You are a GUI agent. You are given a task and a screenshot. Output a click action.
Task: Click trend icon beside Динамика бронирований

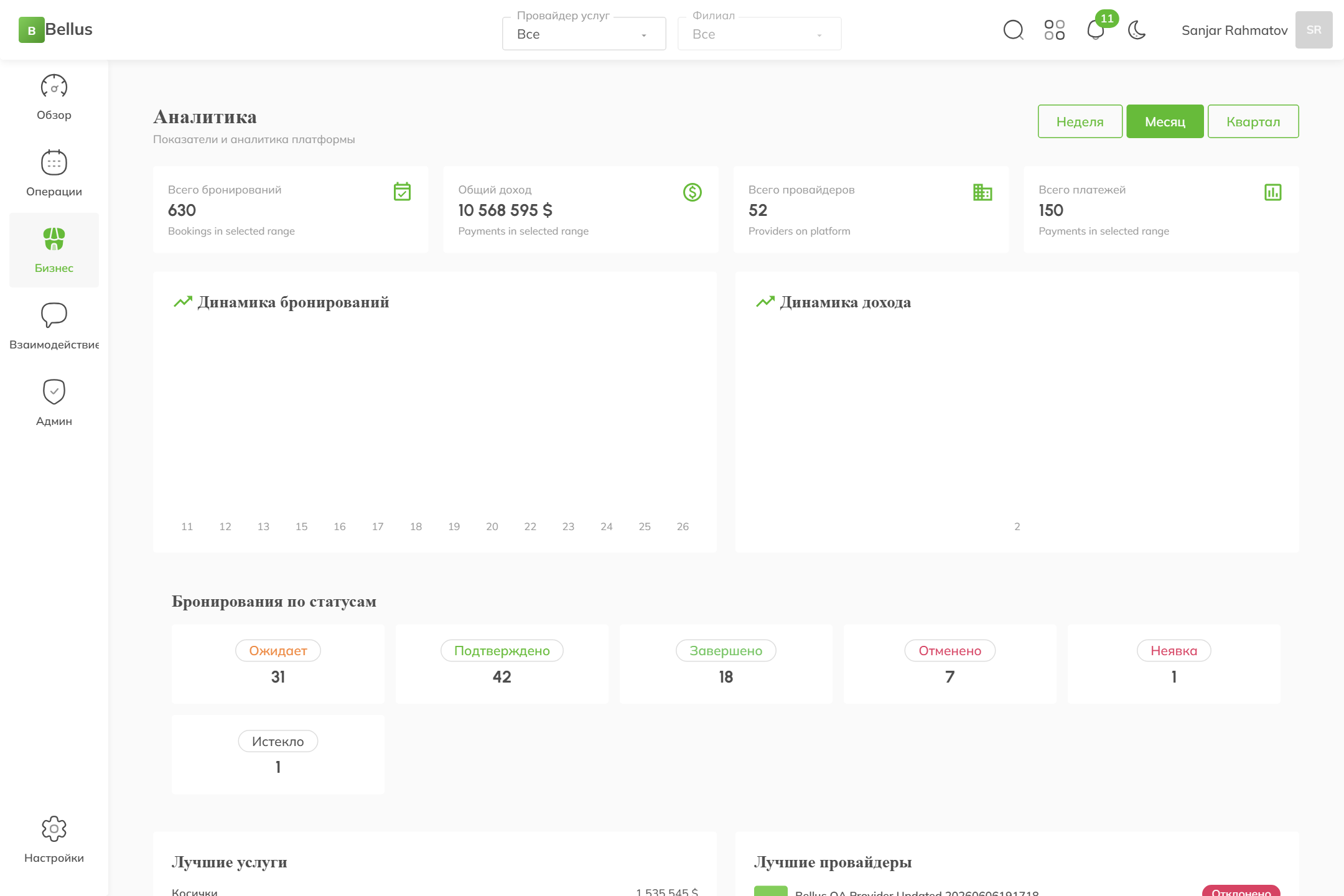[183, 302]
